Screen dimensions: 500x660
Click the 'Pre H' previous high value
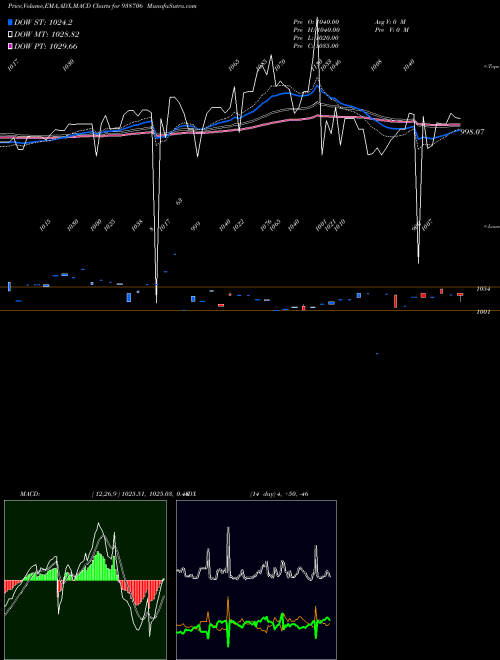tap(316, 30)
